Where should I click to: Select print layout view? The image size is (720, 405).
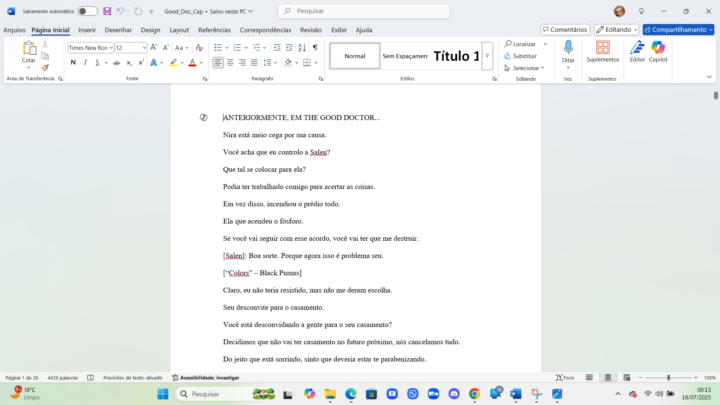point(608,377)
